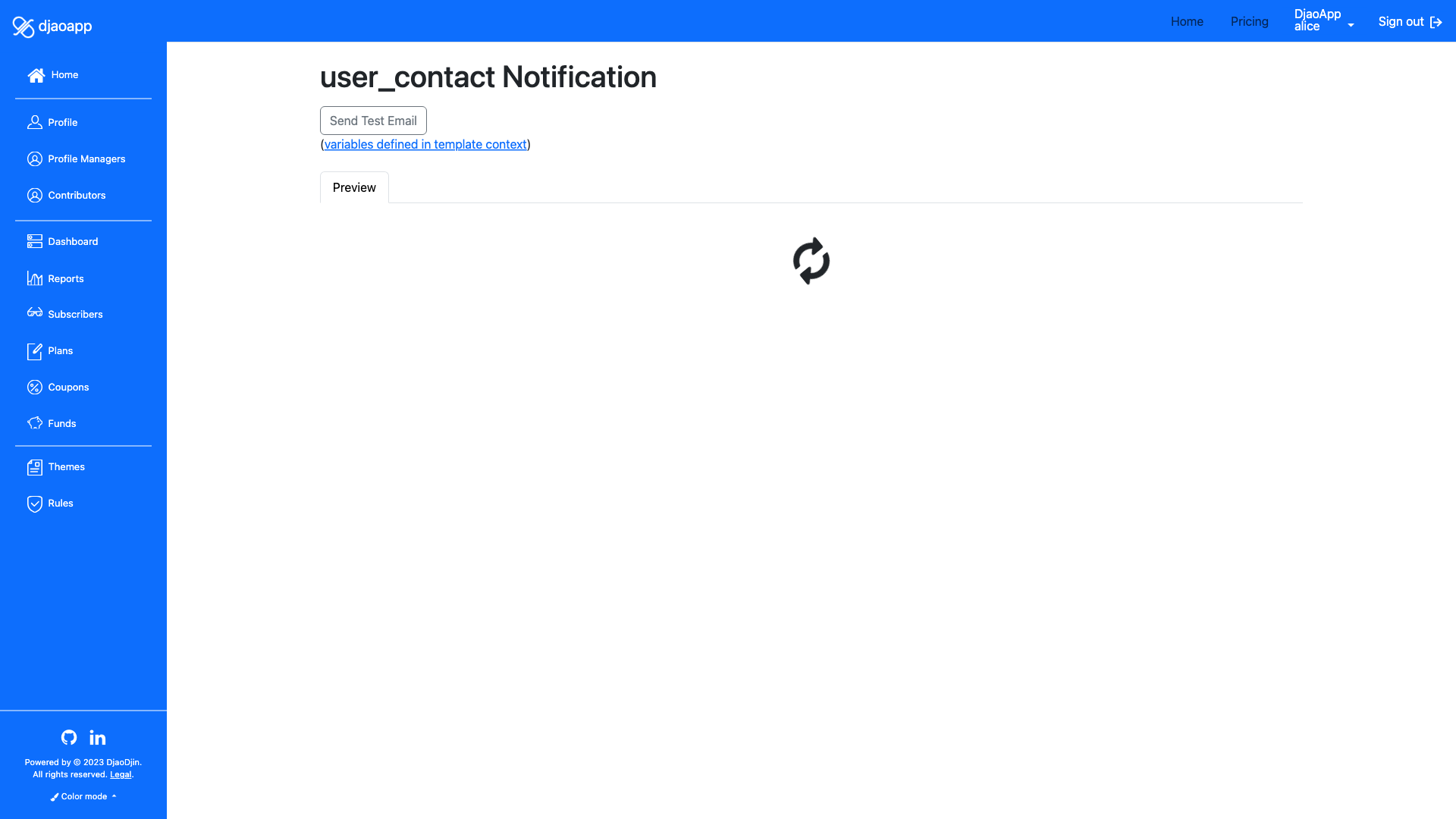Open the Profile page label

[63, 122]
